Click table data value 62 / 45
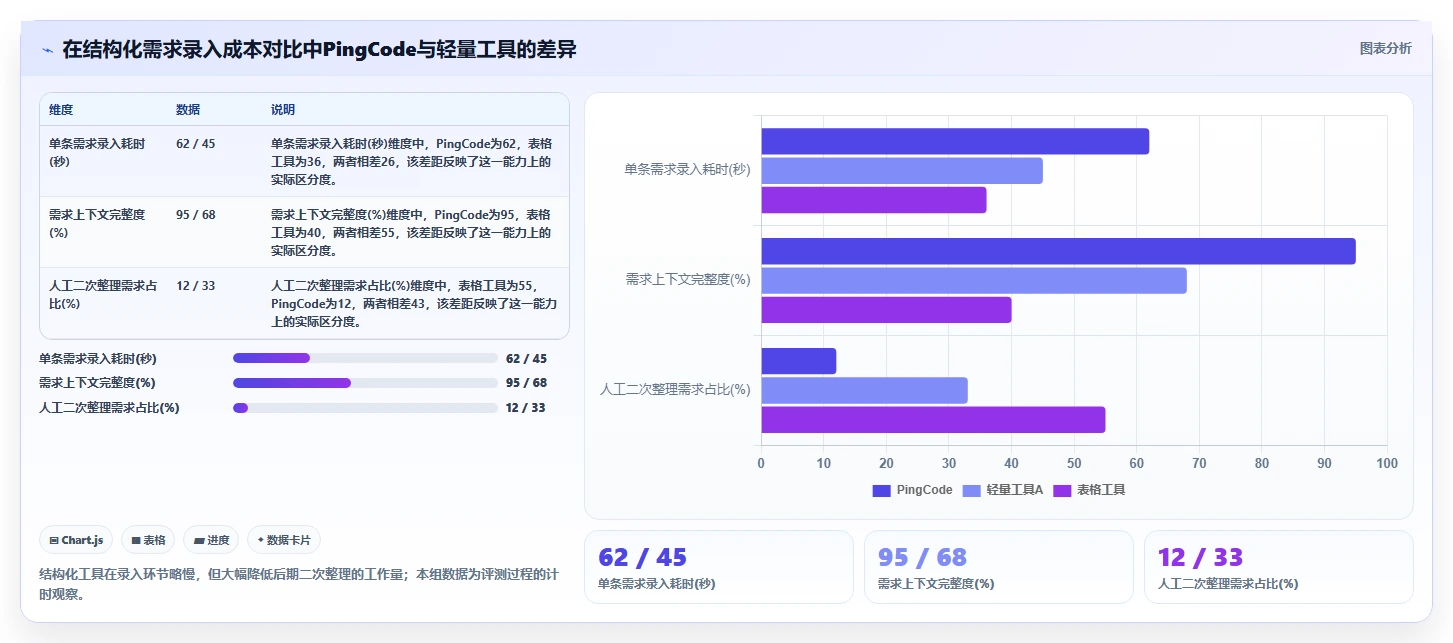Image resolution: width=1453 pixels, height=643 pixels. pos(196,144)
